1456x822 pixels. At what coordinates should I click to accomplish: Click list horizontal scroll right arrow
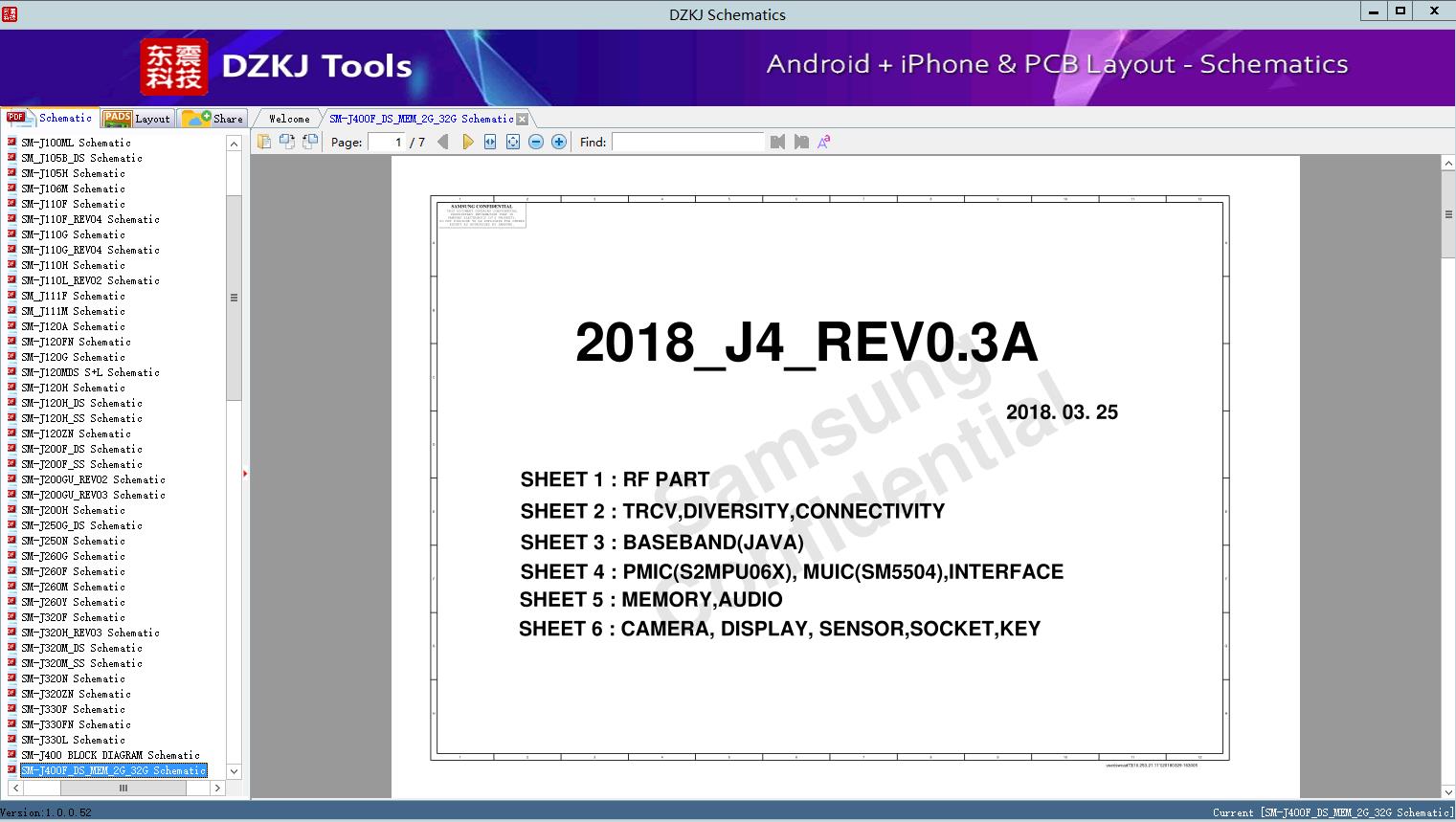click(x=217, y=789)
